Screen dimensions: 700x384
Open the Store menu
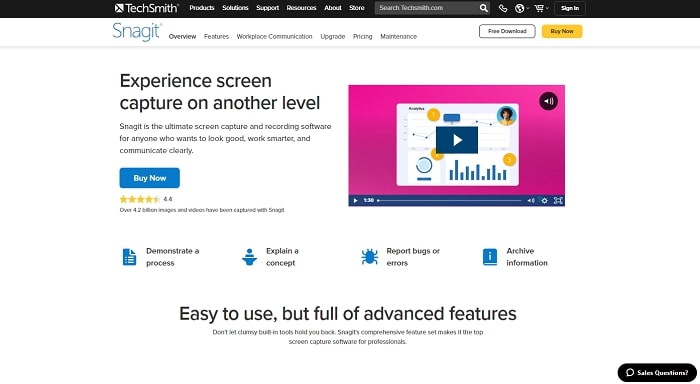point(357,8)
